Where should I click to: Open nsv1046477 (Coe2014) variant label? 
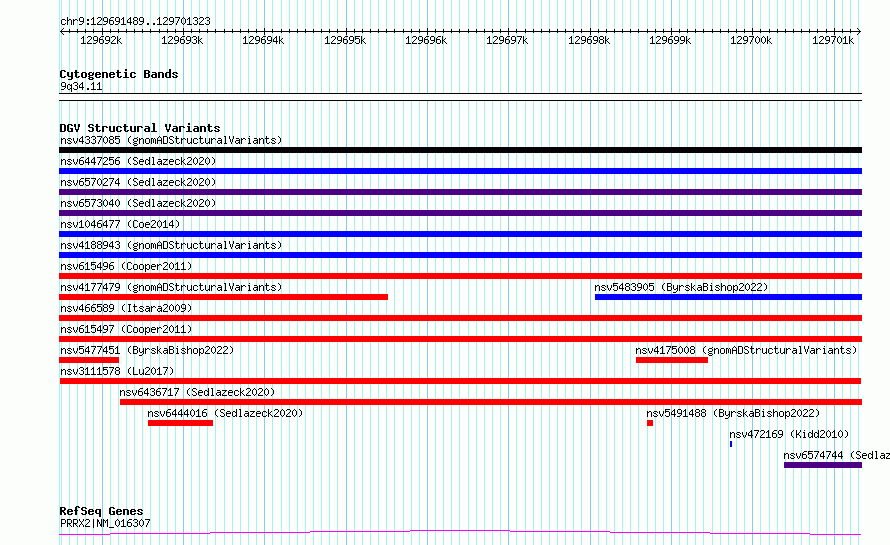pos(120,224)
